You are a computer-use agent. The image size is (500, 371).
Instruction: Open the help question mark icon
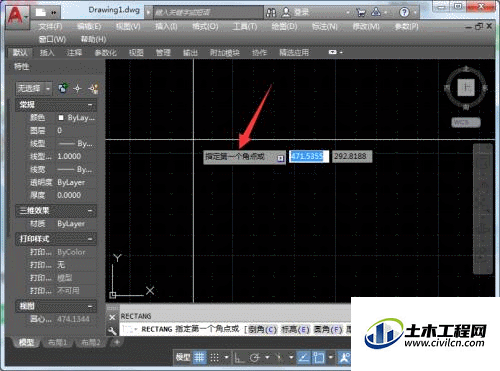(404, 12)
